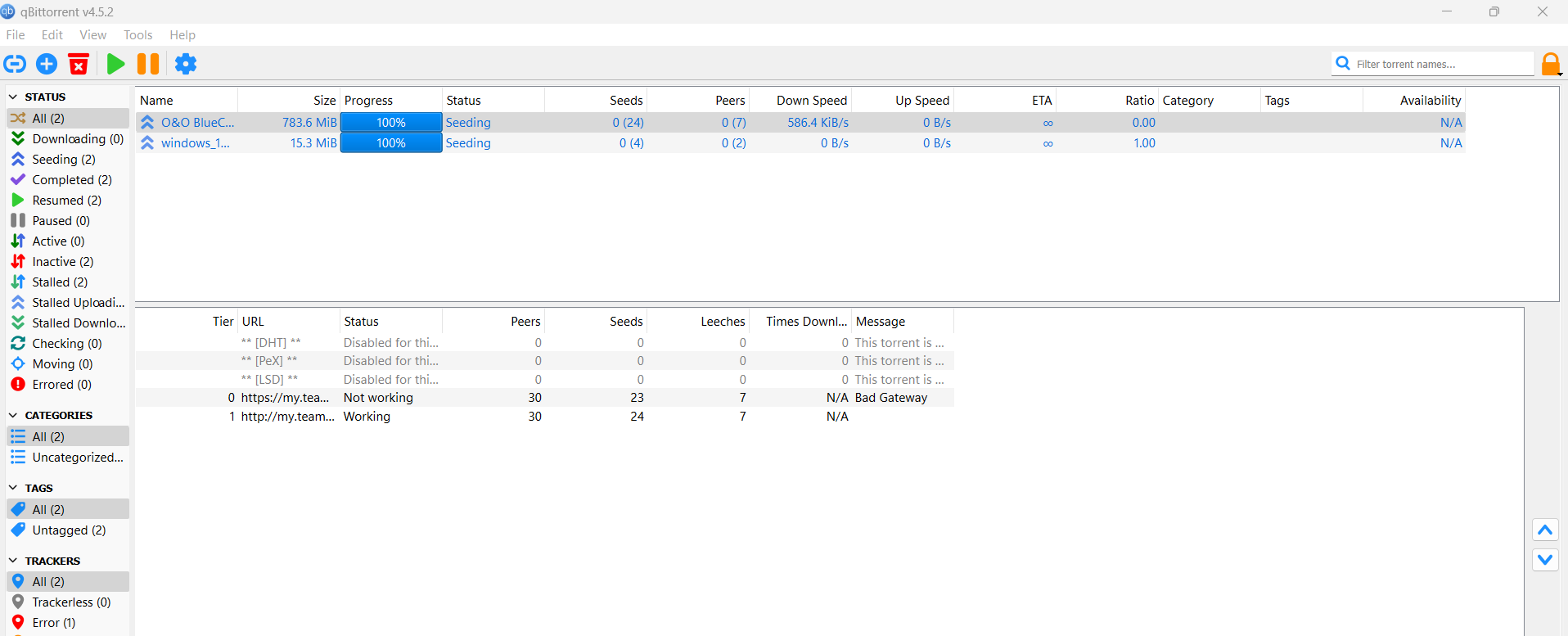
Task: Select the ** [LSD] ** tracker row
Action: (544, 380)
